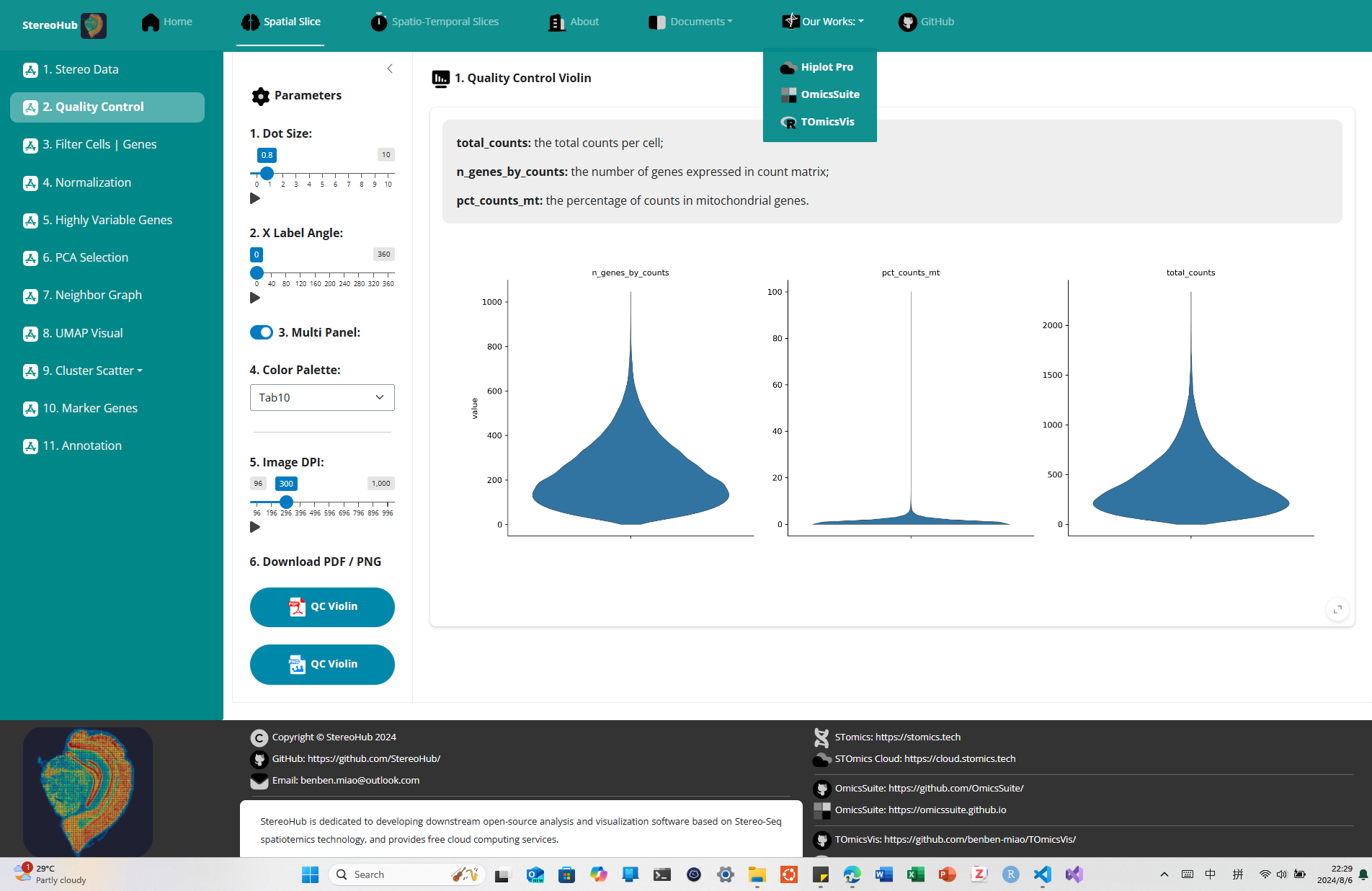Image resolution: width=1372 pixels, height=891 pixels.
Task: Open the stomics.tech link
Action: coord(917,737)
